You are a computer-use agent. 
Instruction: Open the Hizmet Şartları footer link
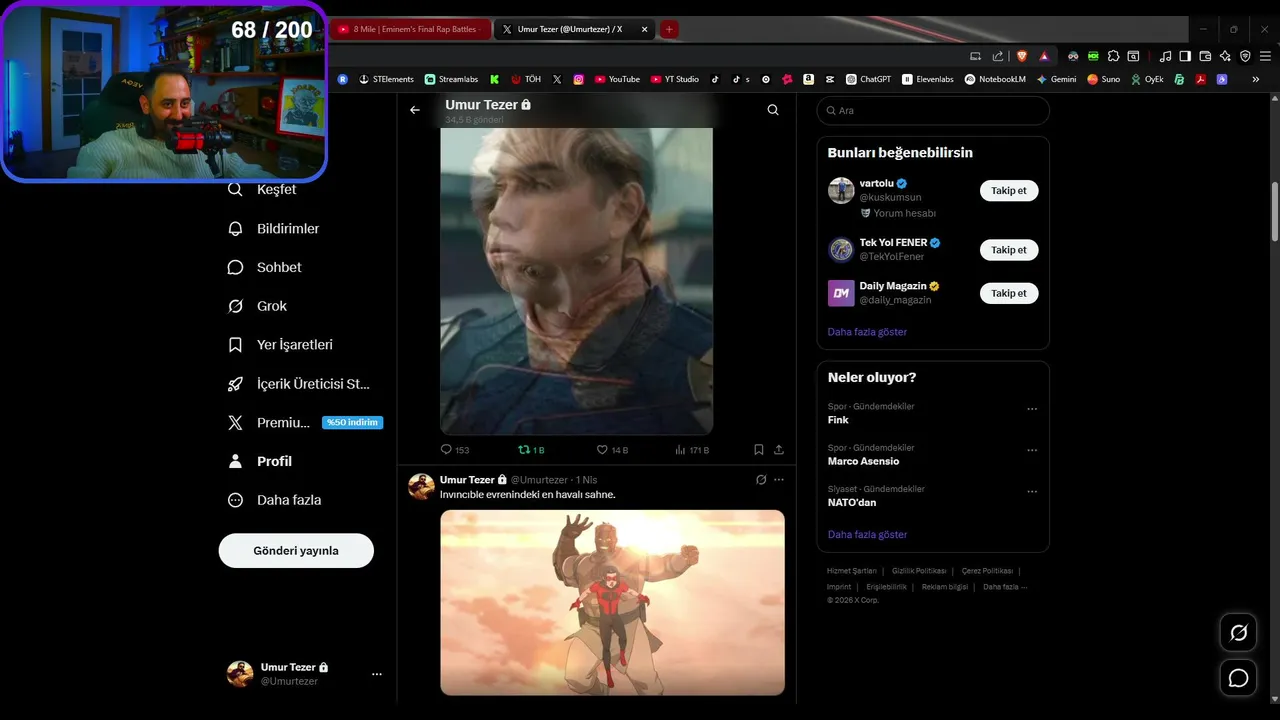(x=852, y=571)
